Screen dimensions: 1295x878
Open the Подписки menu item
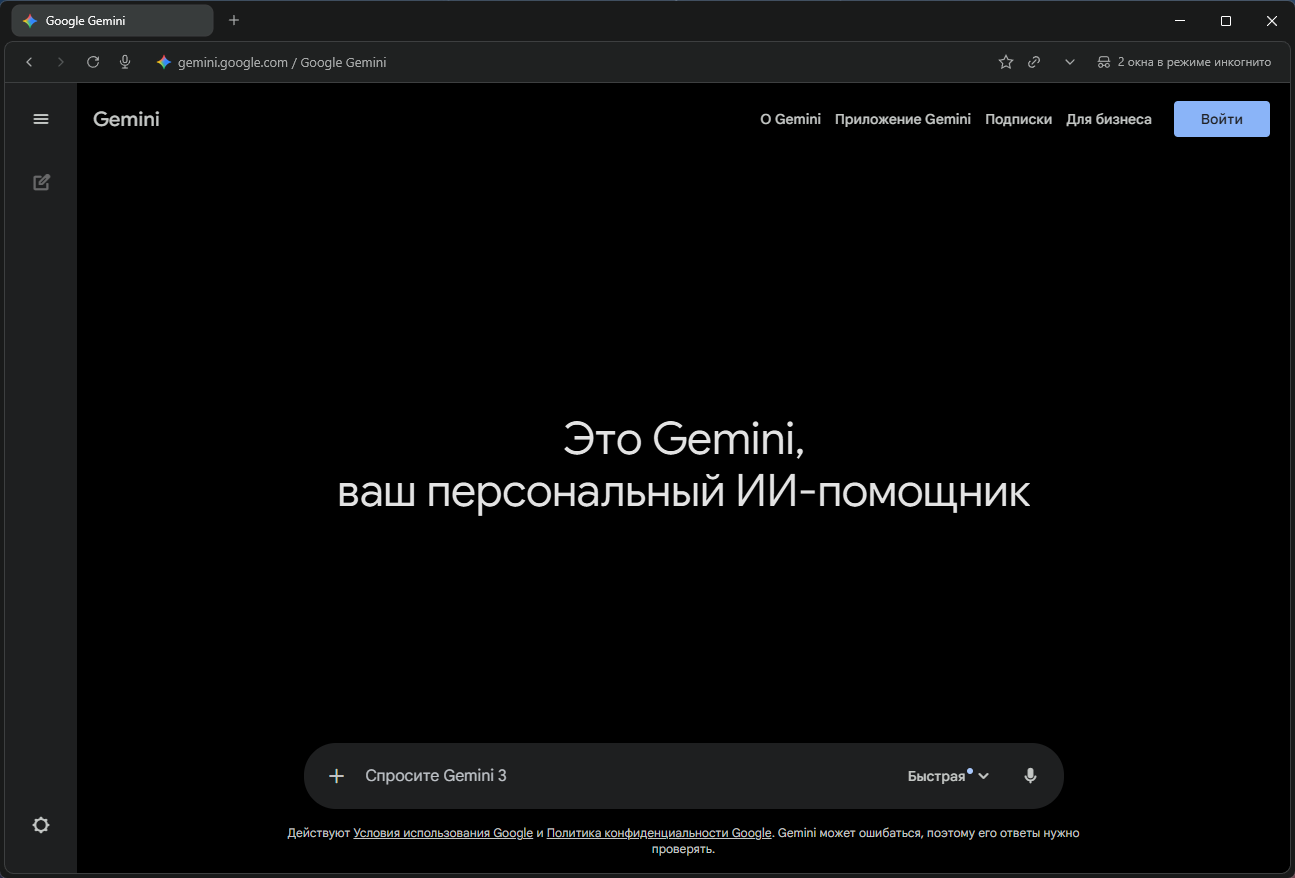pyautogui.click(x=1018, y=118)
